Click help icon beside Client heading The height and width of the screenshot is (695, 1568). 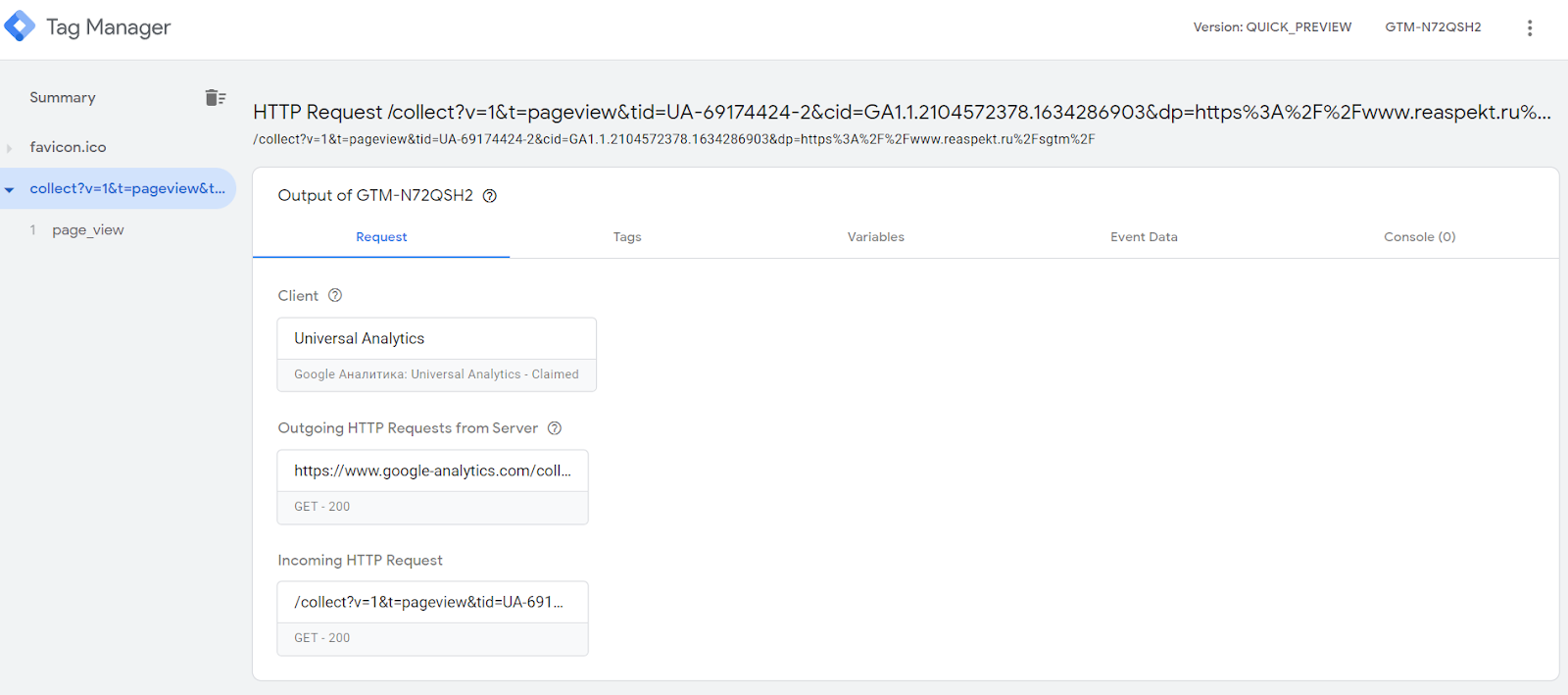[335, 295]
